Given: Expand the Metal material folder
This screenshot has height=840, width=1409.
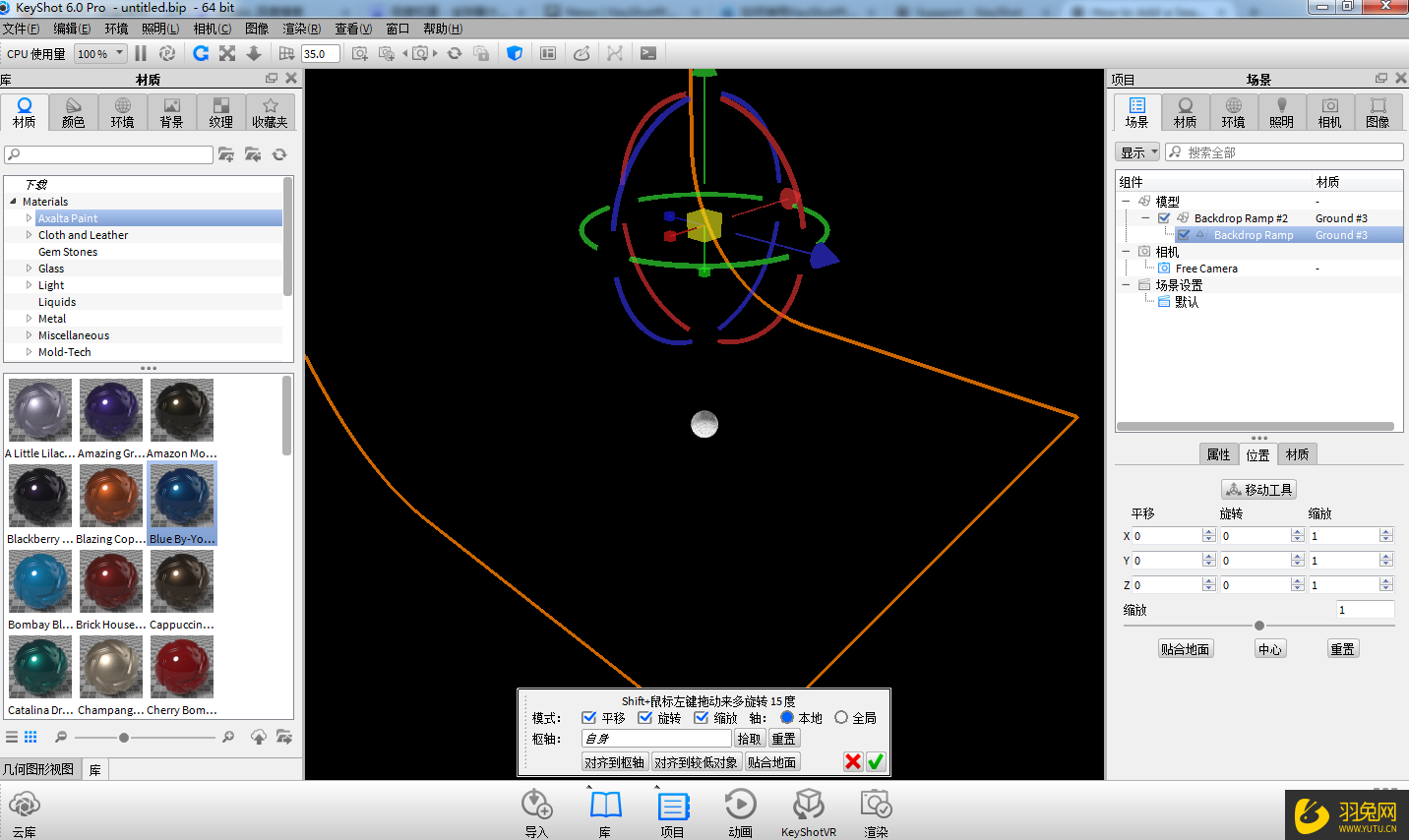Looking at the screenshot, I should [29, 319].
